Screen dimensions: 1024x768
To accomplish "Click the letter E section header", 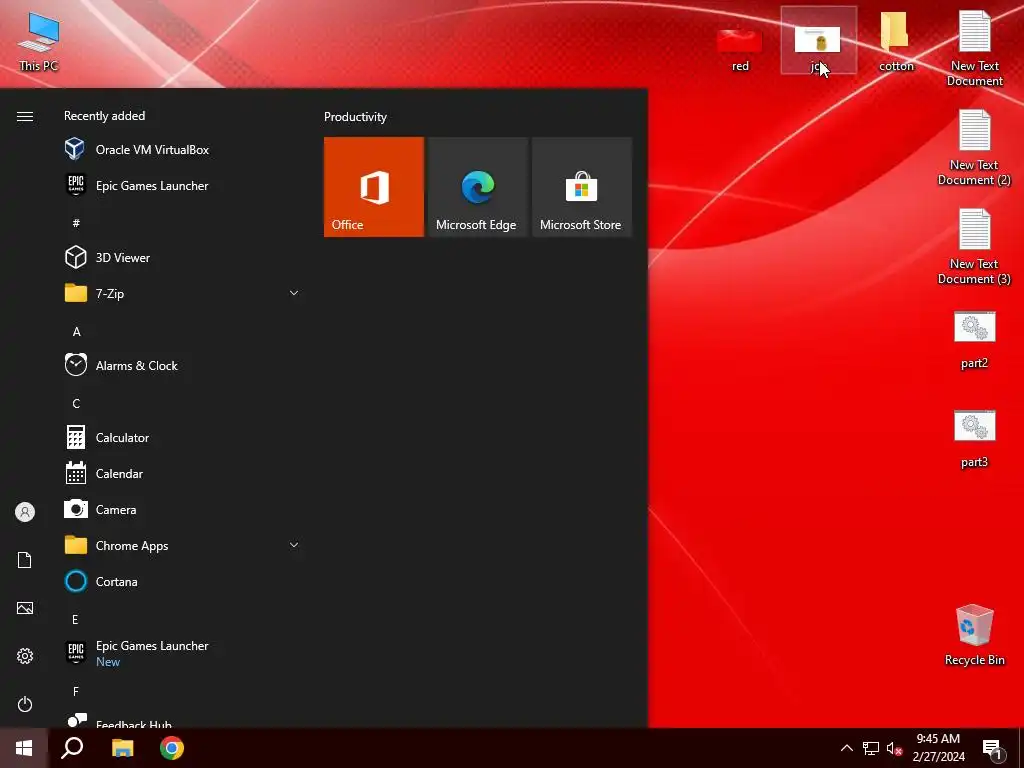I will pyautogui.click(x=75, y=620).
